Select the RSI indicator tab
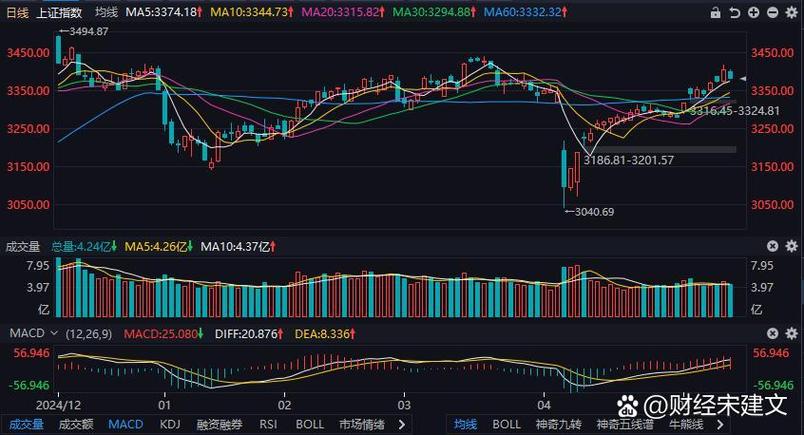 pyautogui.click(x=268, y=424)
